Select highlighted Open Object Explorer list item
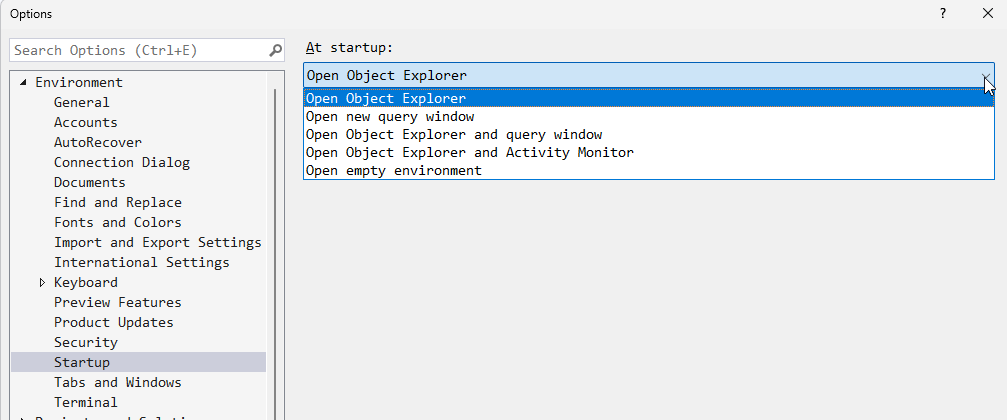This screenshot has width=1007, height=420. click(386, 99)
